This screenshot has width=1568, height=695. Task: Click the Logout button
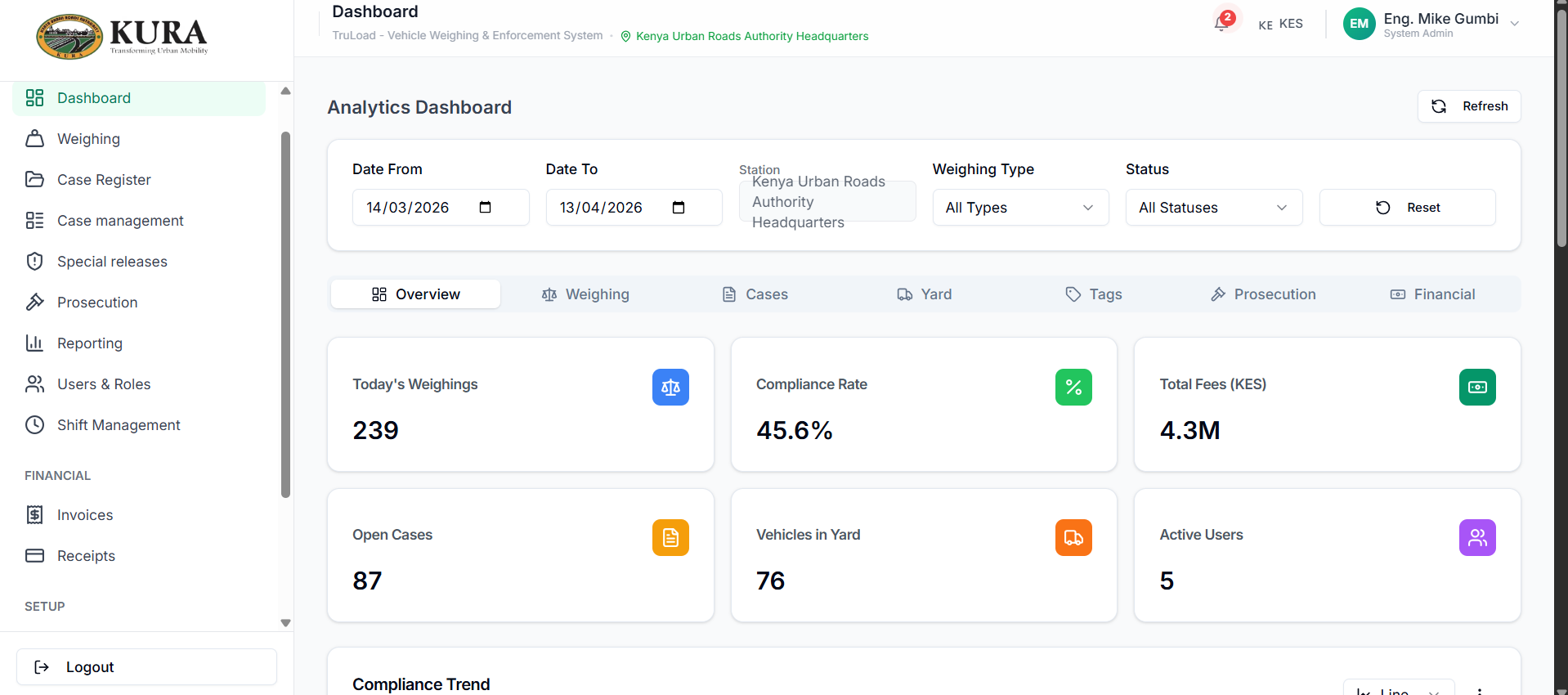[146, 667]
